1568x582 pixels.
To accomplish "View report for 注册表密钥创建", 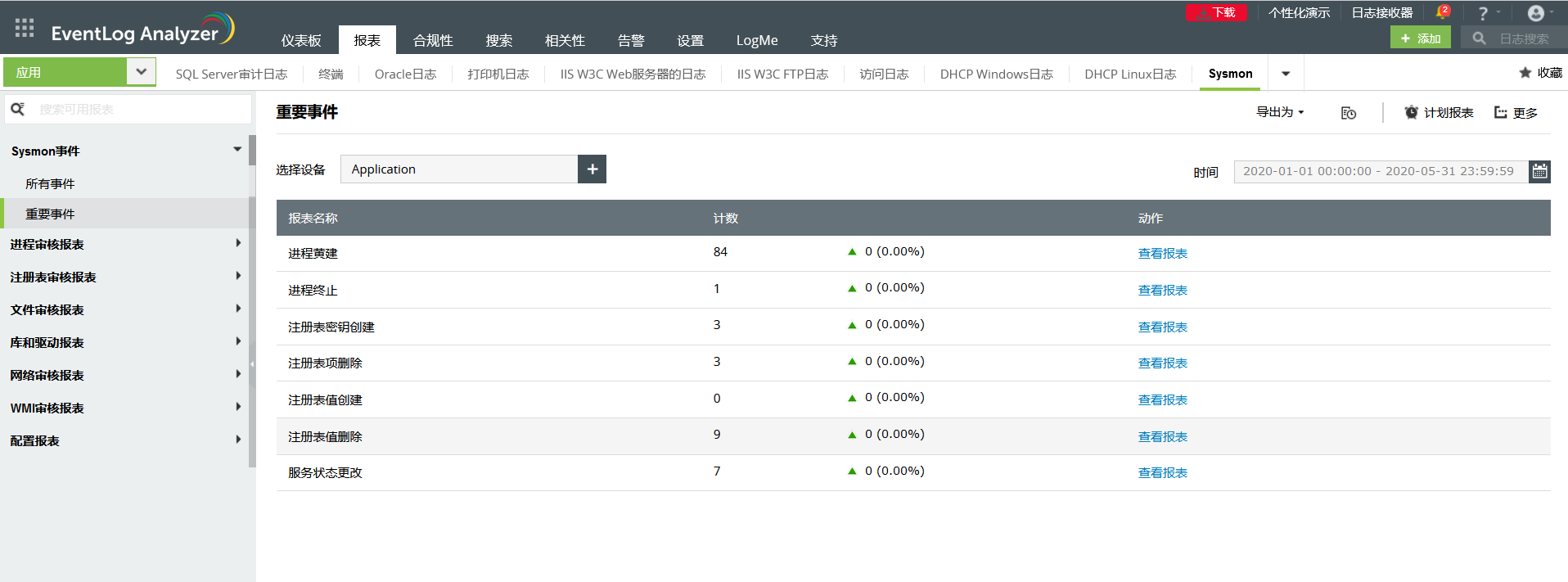I will click(x=1162, y=327).
